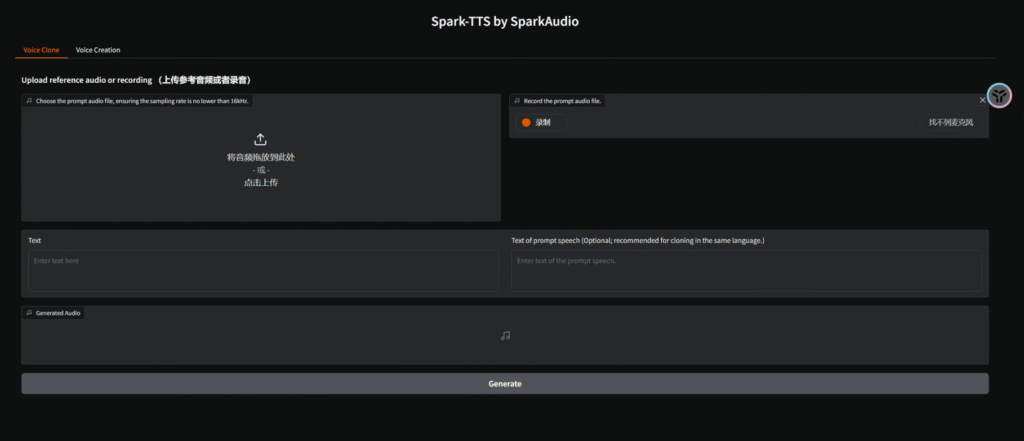1024x441 pixels.
Task: Focus the 'Enter text here' input field
Action: point(263,270)
